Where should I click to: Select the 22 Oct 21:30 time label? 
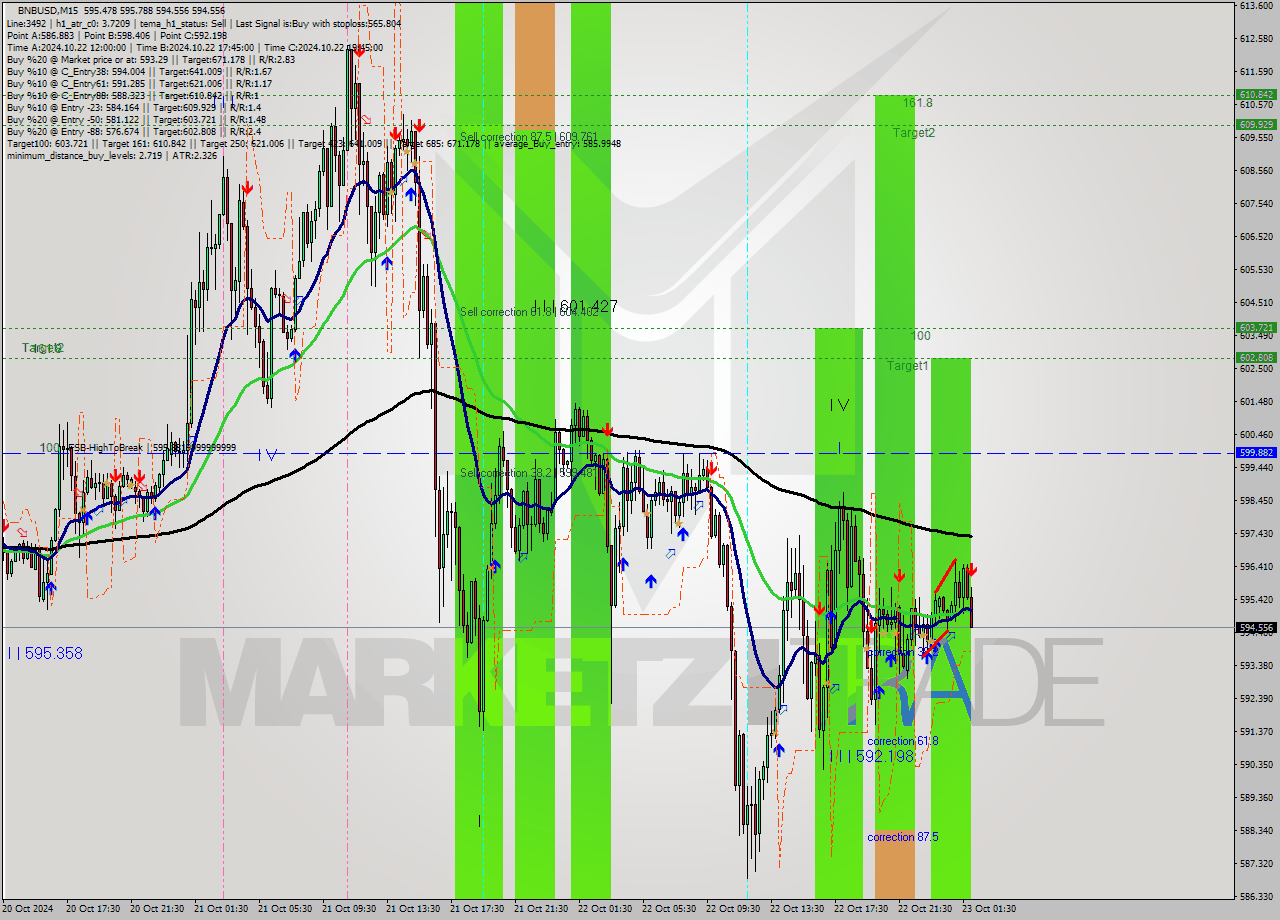(925, 909)
